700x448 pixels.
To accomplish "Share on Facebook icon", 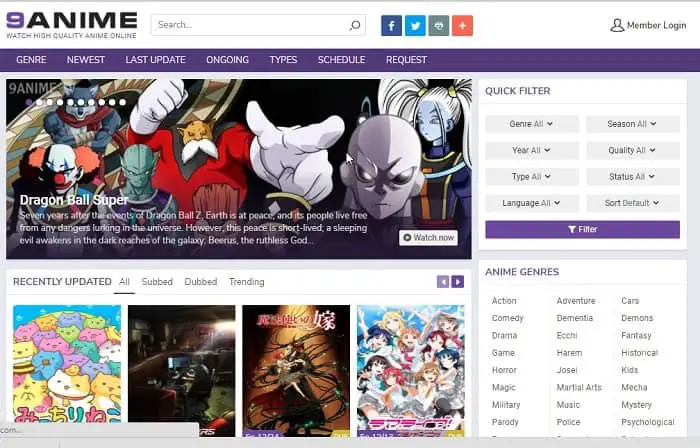I will (392, 25).
